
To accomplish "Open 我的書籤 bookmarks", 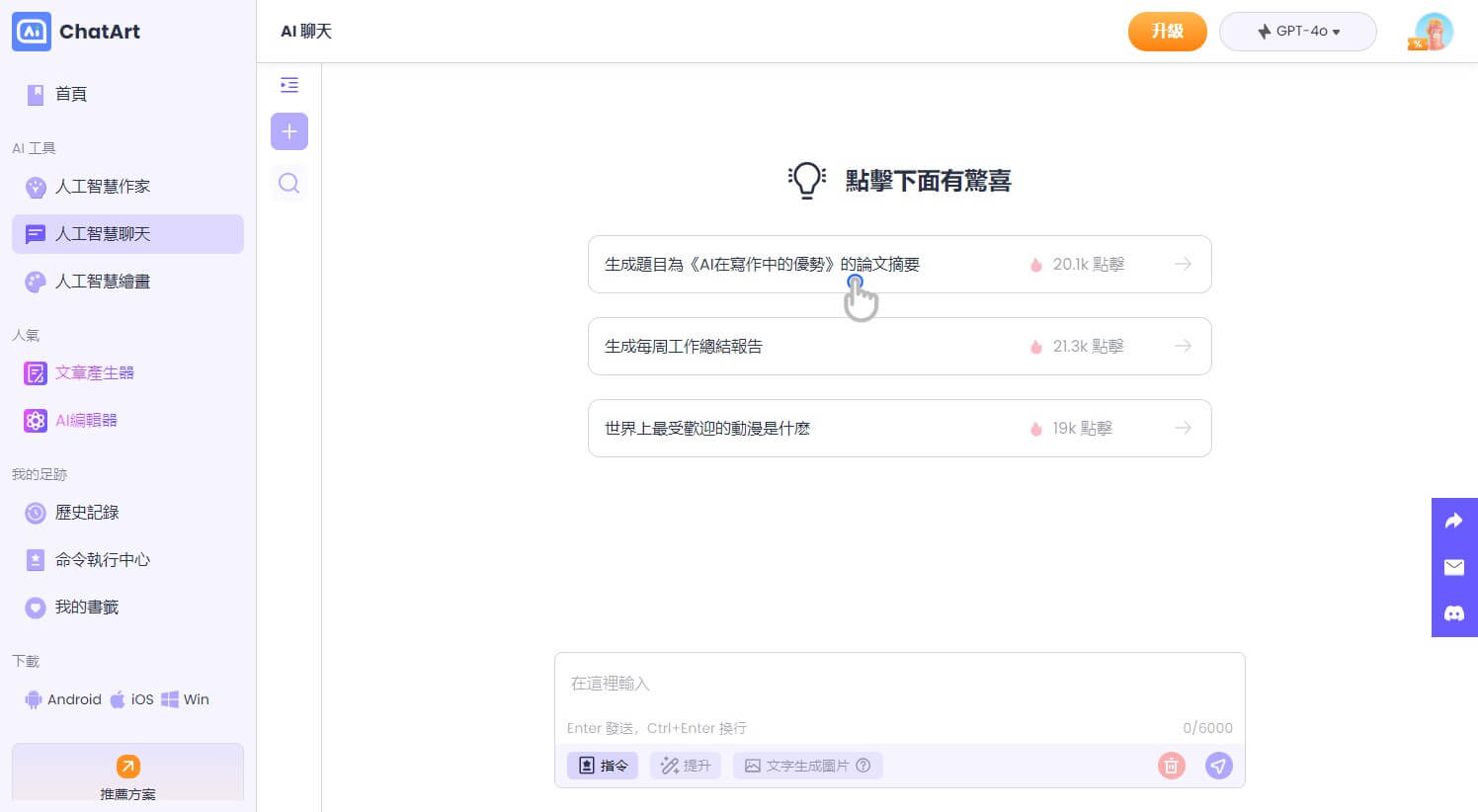I will [x=127, y=608].
